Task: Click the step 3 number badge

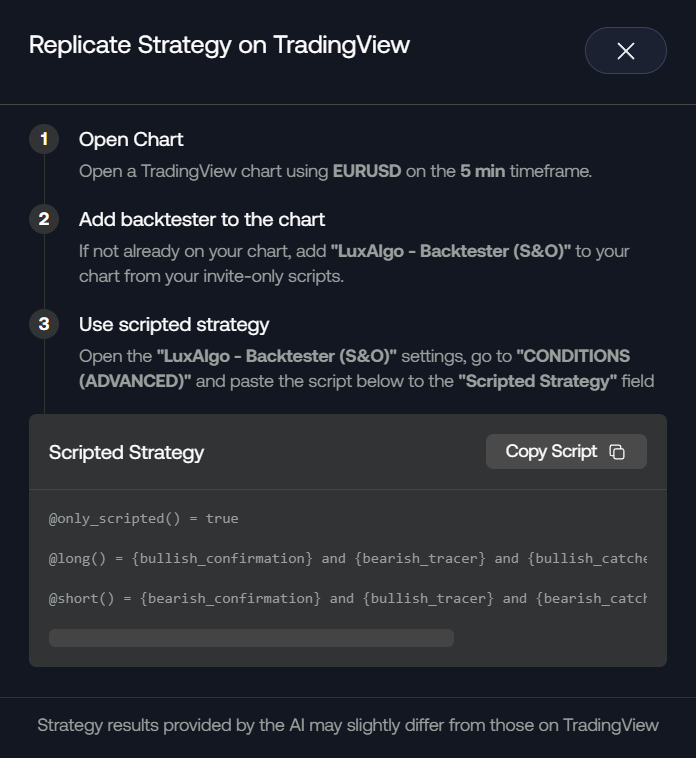Action: (x=44, y=324)
